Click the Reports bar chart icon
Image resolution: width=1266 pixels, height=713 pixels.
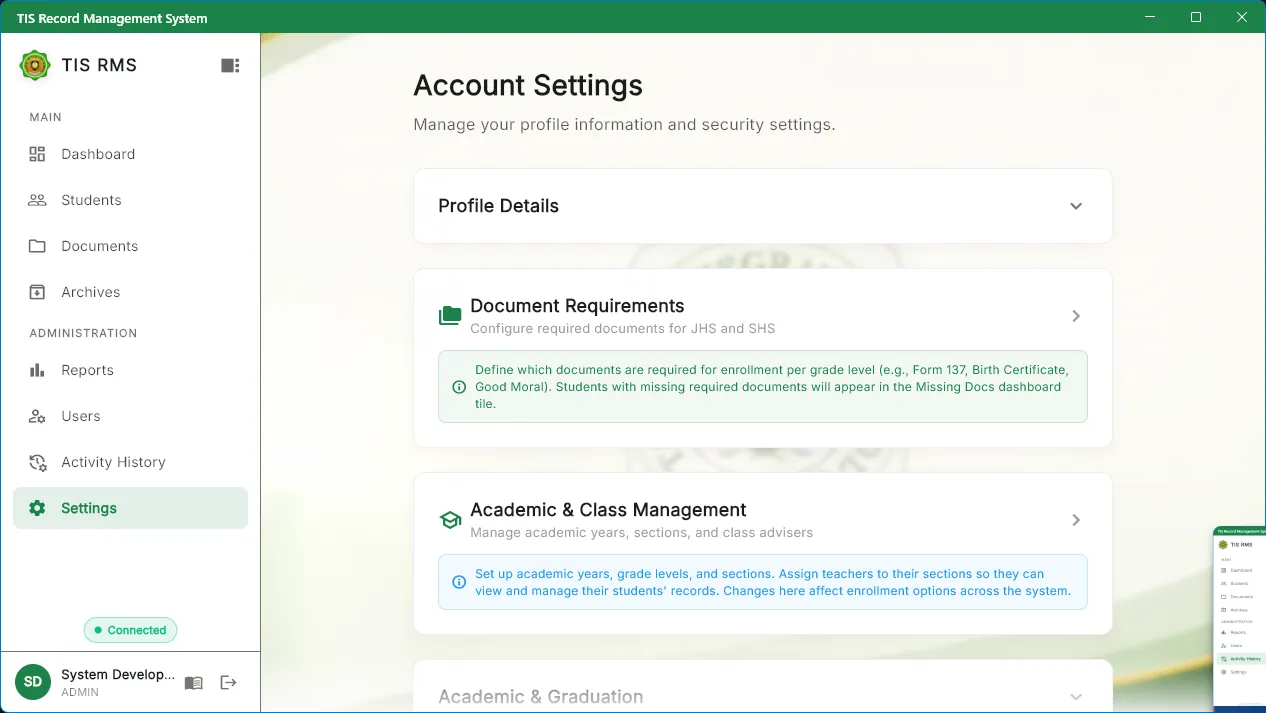pos(37,370)
